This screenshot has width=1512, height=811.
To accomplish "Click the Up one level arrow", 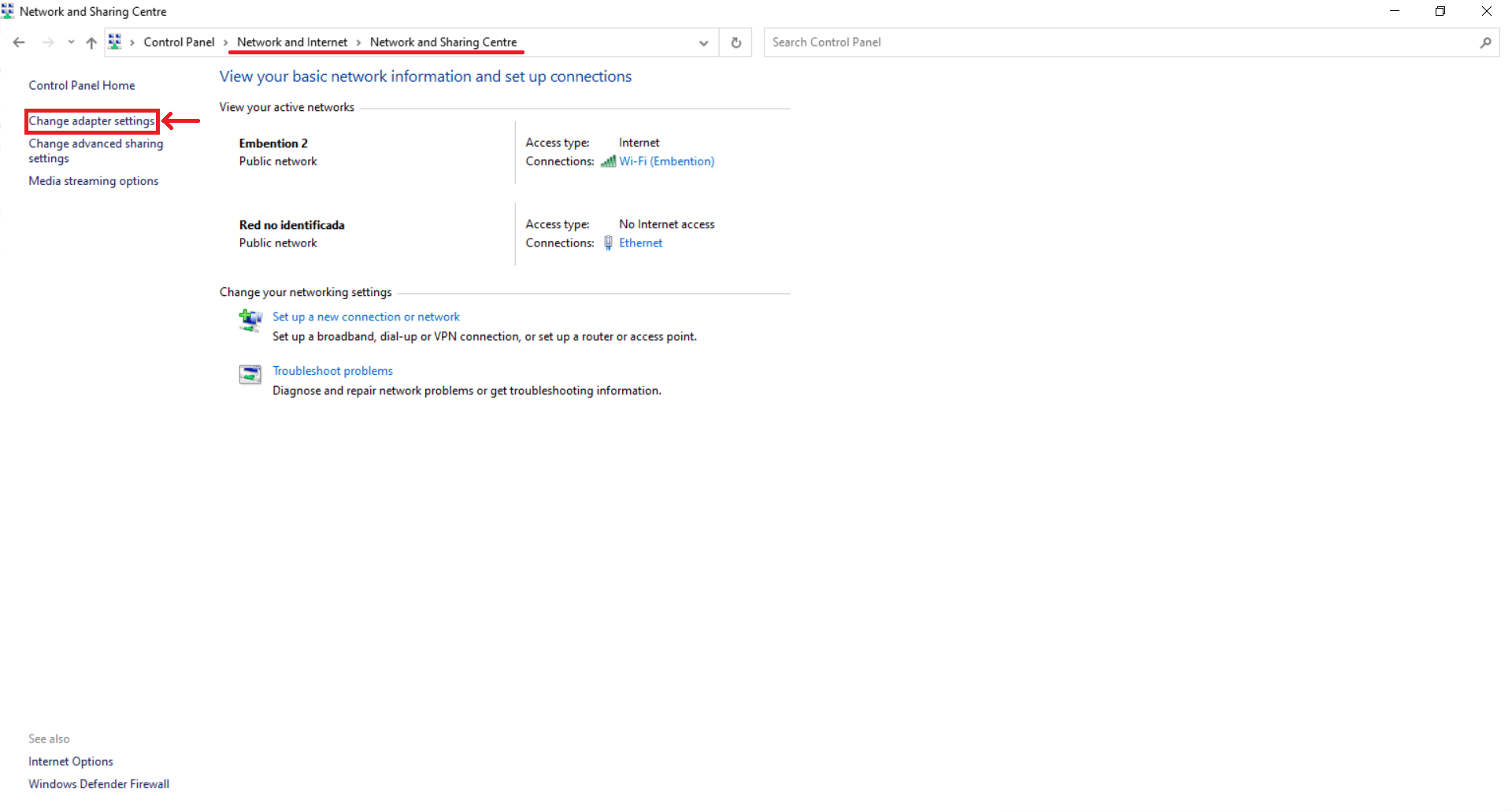I will point(91,43).
